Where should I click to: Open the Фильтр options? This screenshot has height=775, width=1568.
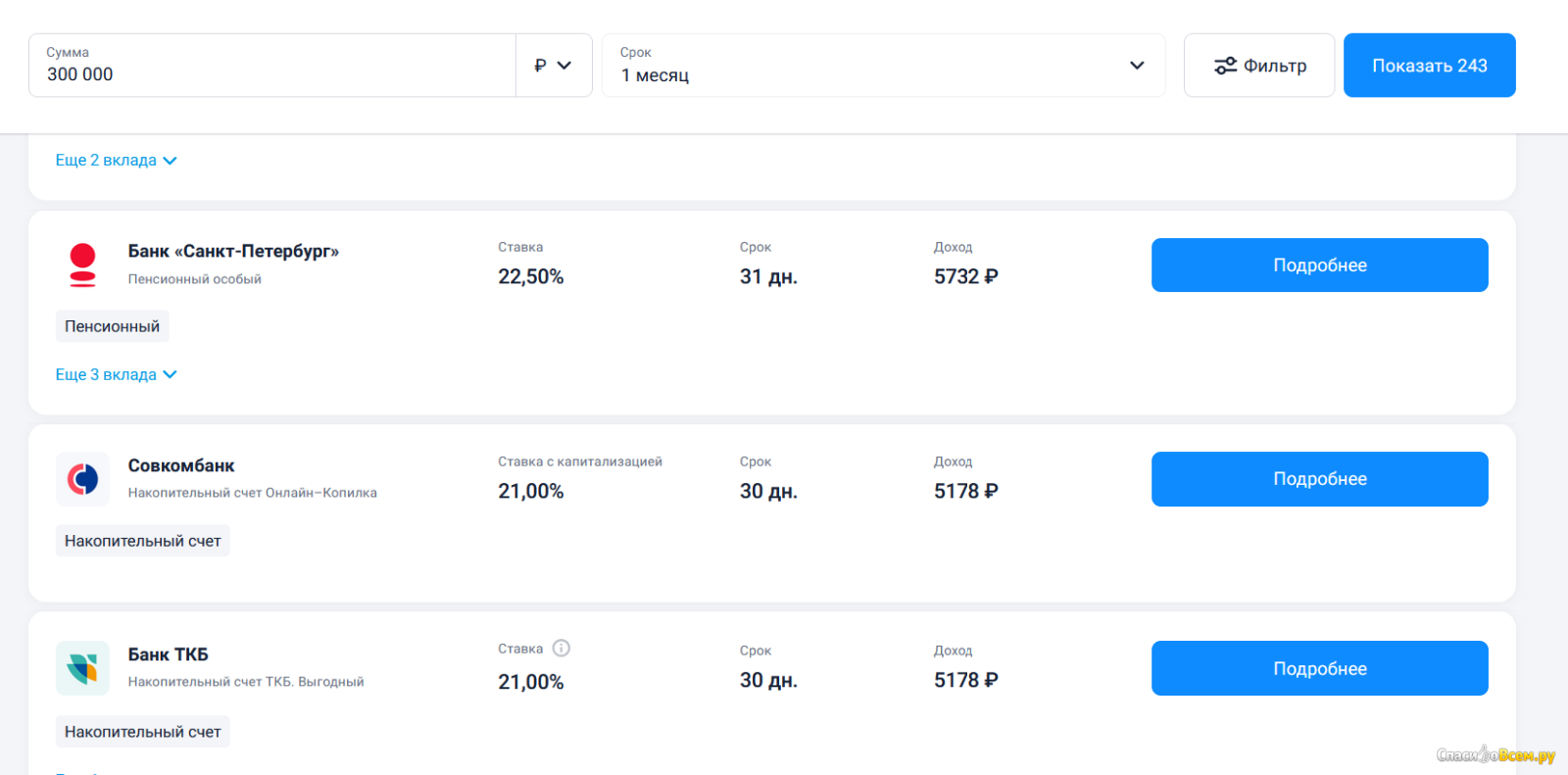(1259, 66)
